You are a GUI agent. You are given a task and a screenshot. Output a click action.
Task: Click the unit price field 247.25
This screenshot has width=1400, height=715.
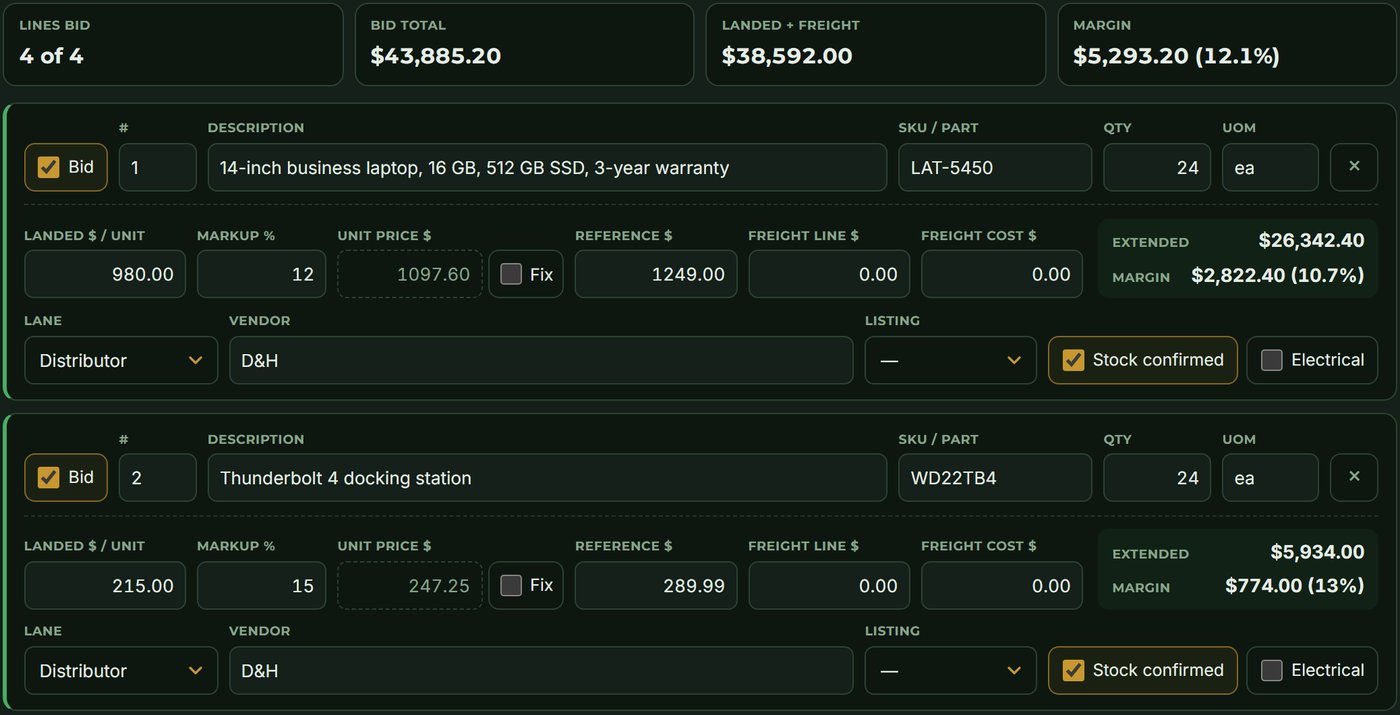410,585
